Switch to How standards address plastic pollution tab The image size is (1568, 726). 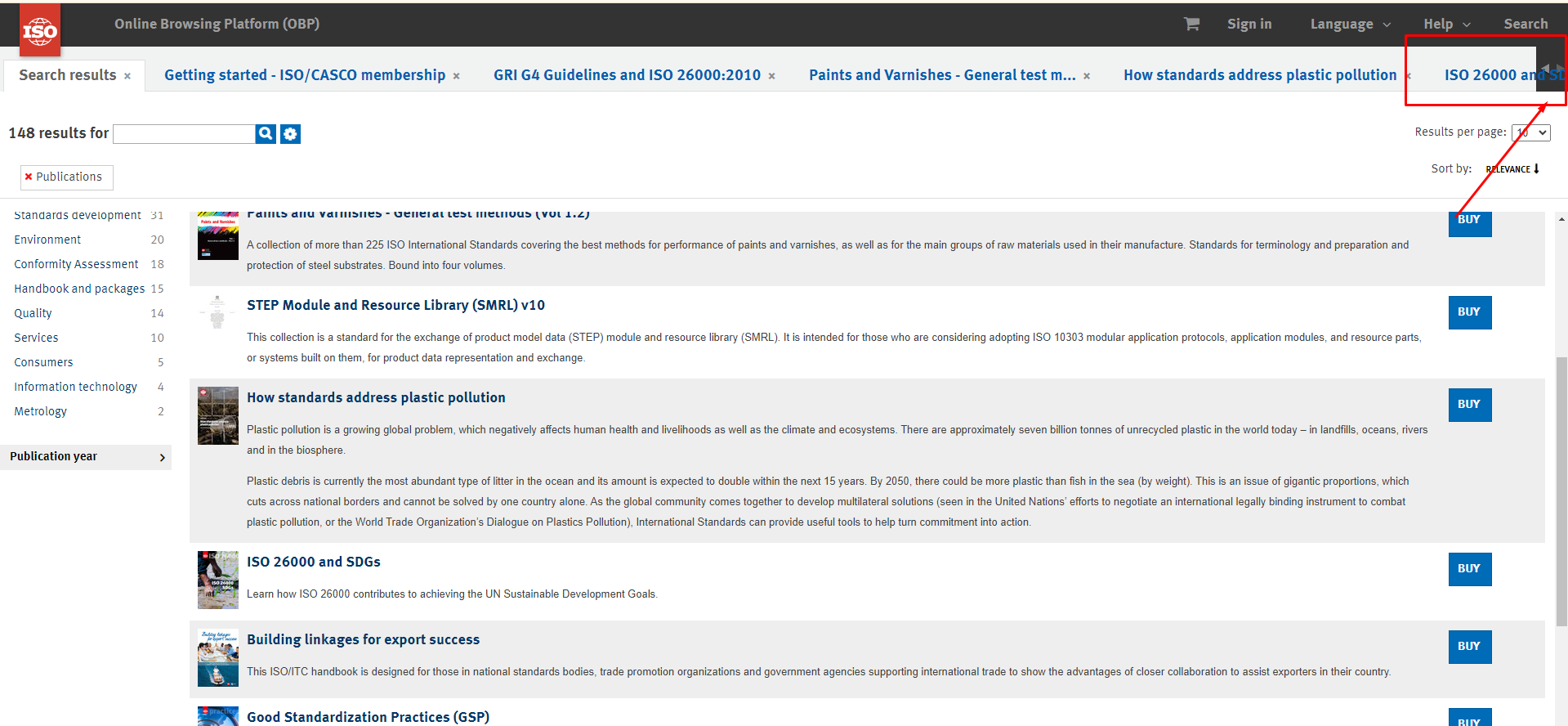tap(1260, 75)
